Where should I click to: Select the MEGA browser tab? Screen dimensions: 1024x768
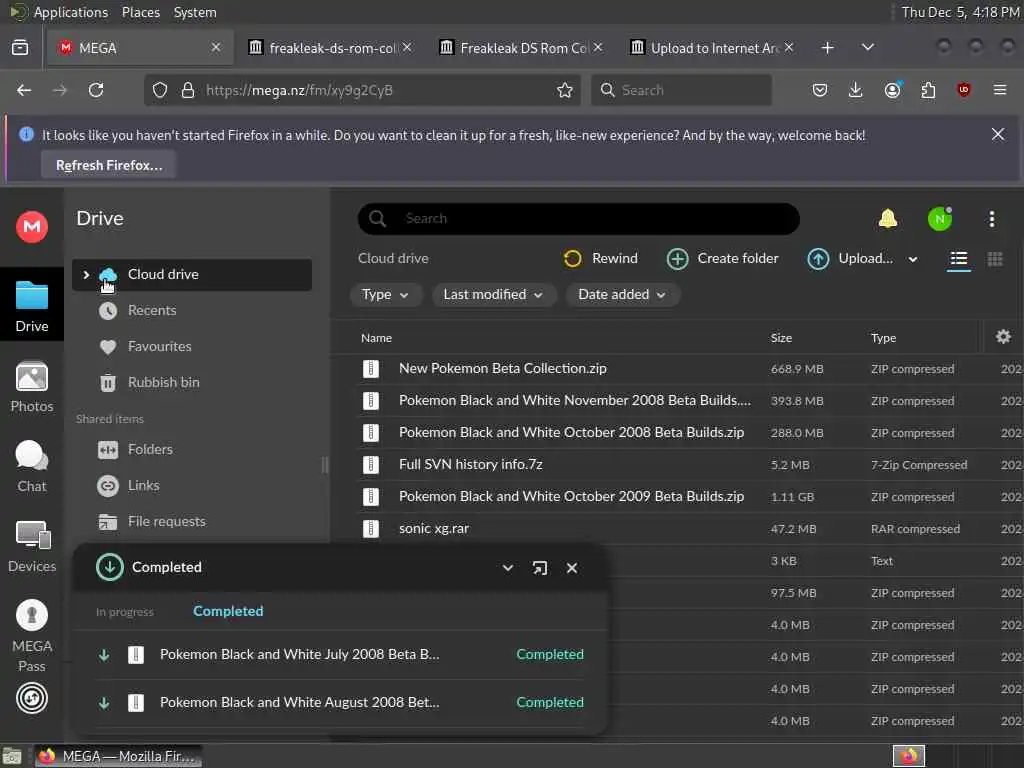(x=140, y=48)
